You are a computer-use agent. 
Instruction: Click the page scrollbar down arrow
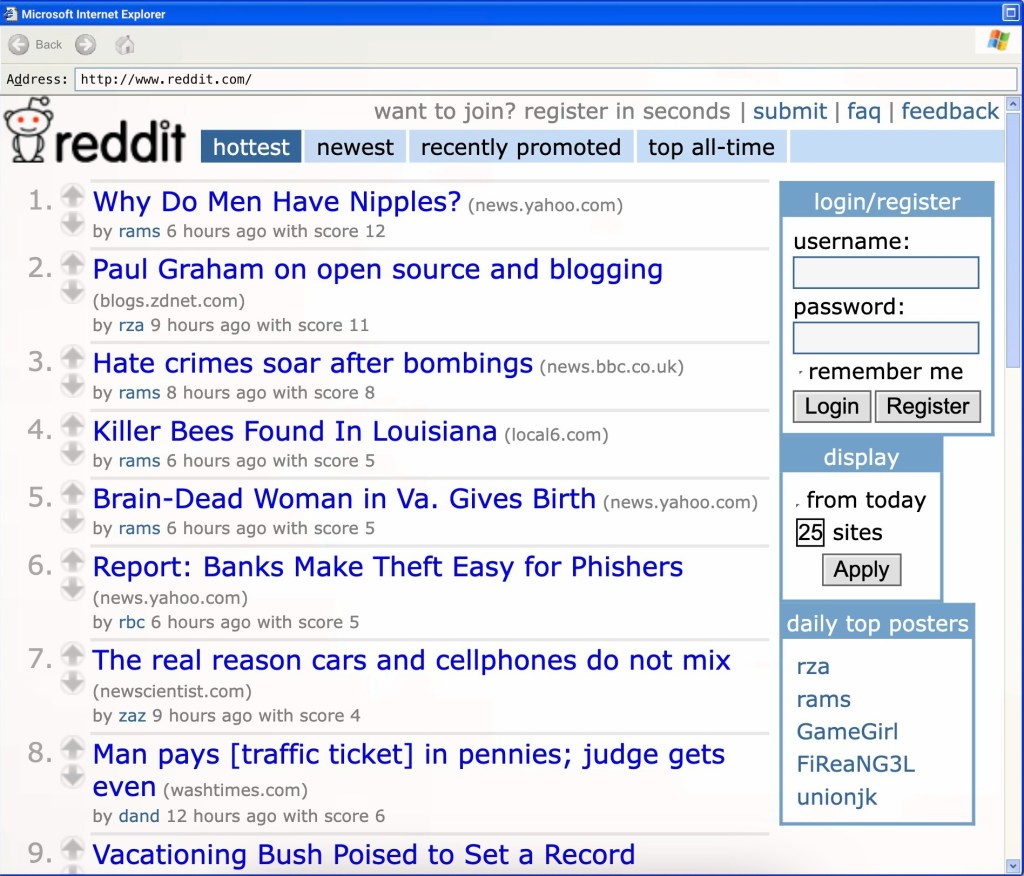tap(1013, 866)
